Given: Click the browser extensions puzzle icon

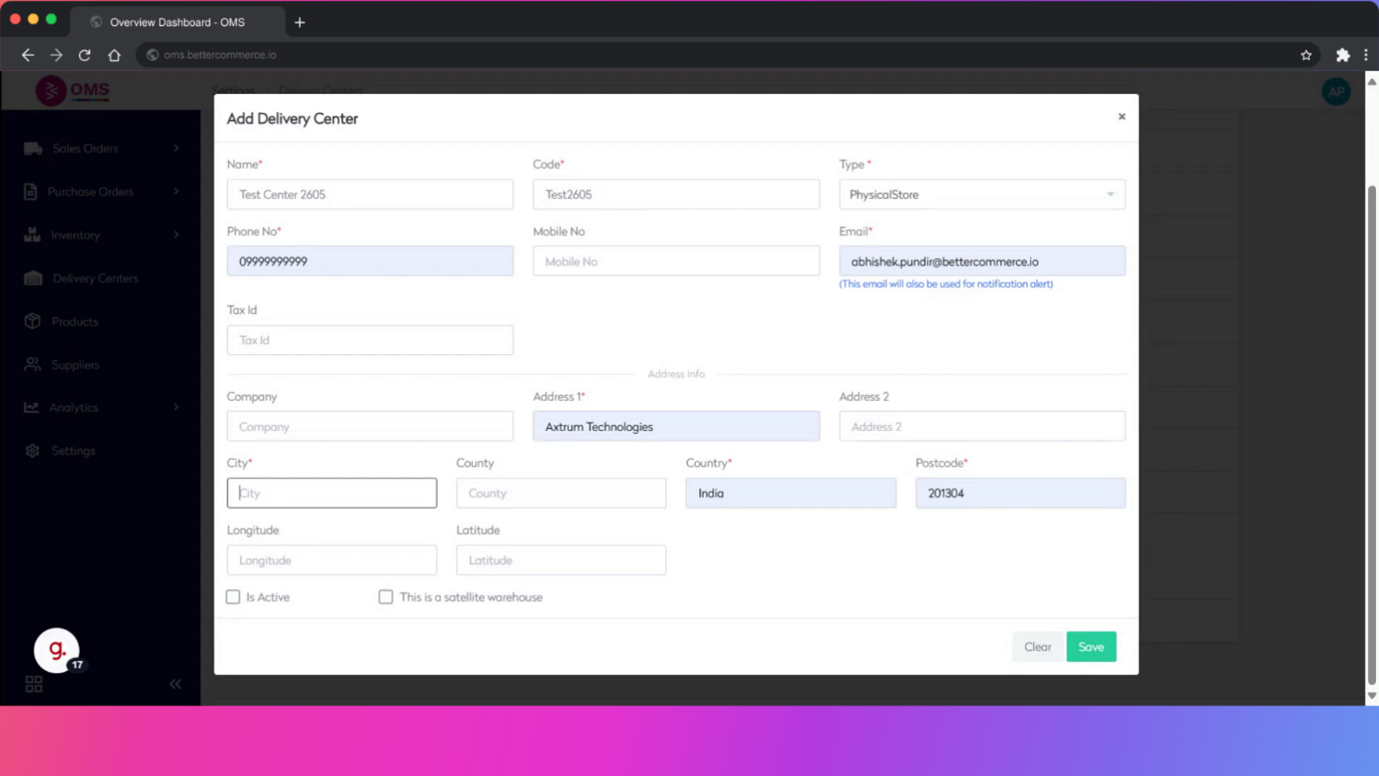Looking at the screenshot, I should [x=1342, y=55].
